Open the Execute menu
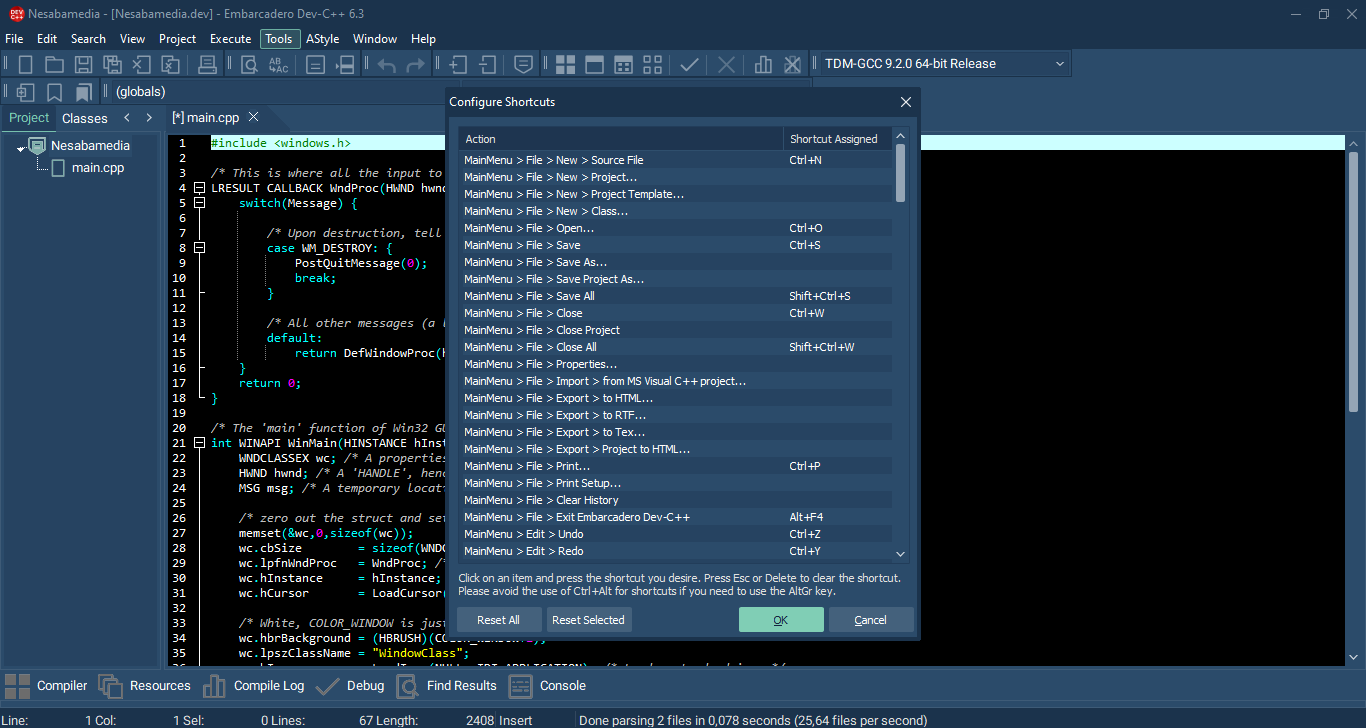This screenshot has width=1366, height=728. click(230, 39)
